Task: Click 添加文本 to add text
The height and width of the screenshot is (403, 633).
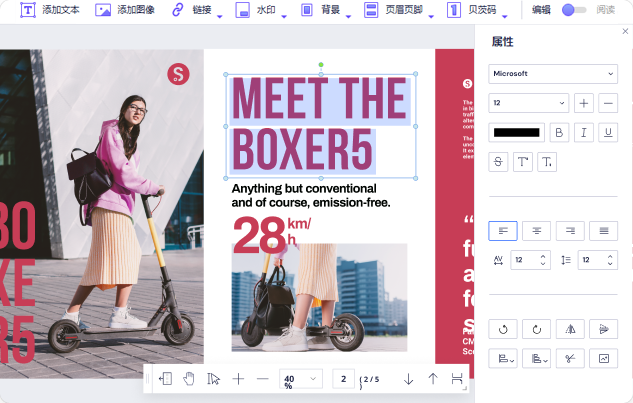Action: tap(50, 10)
